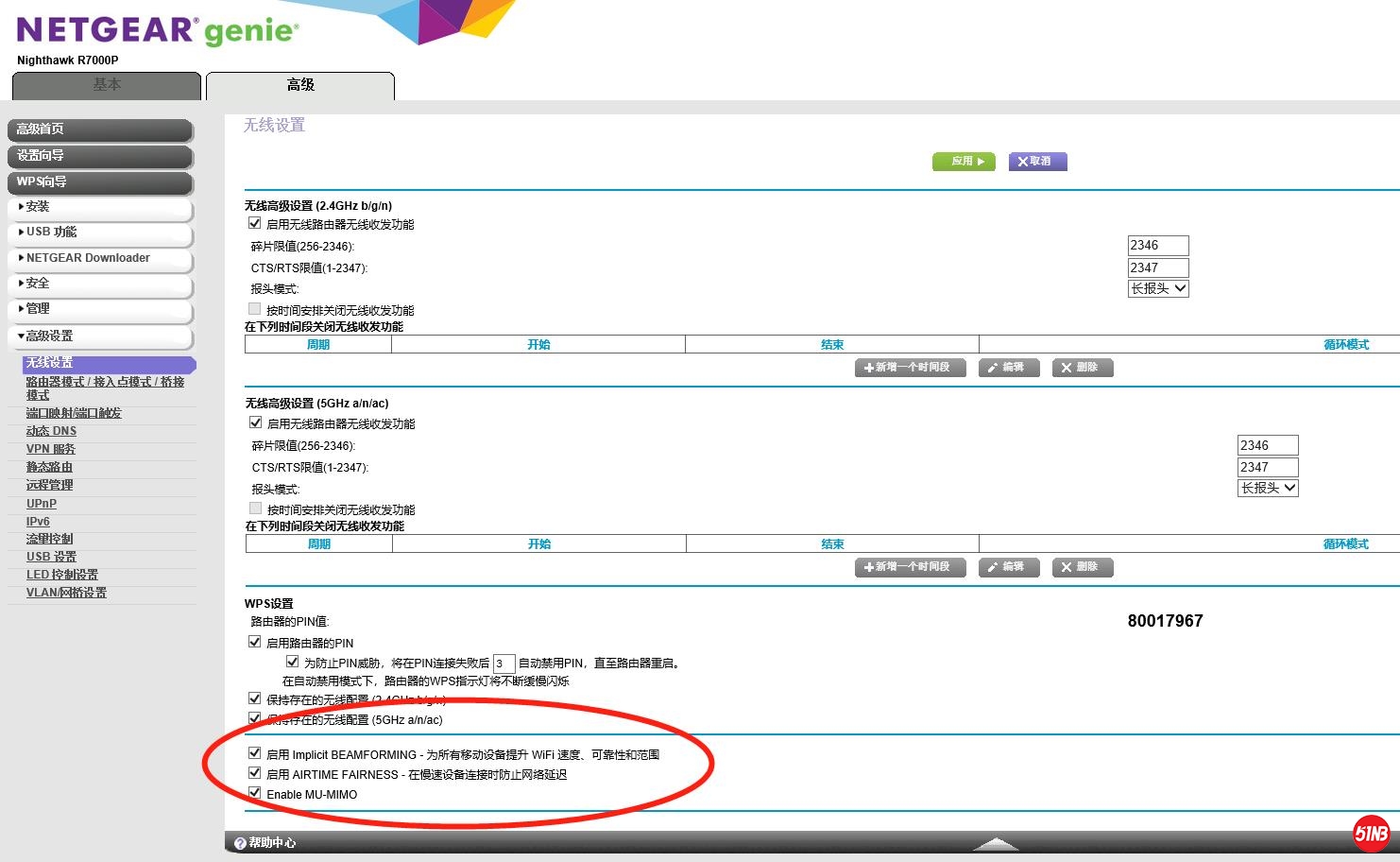Expand the USB 功能 sidebar section

(x=99, y=233)
